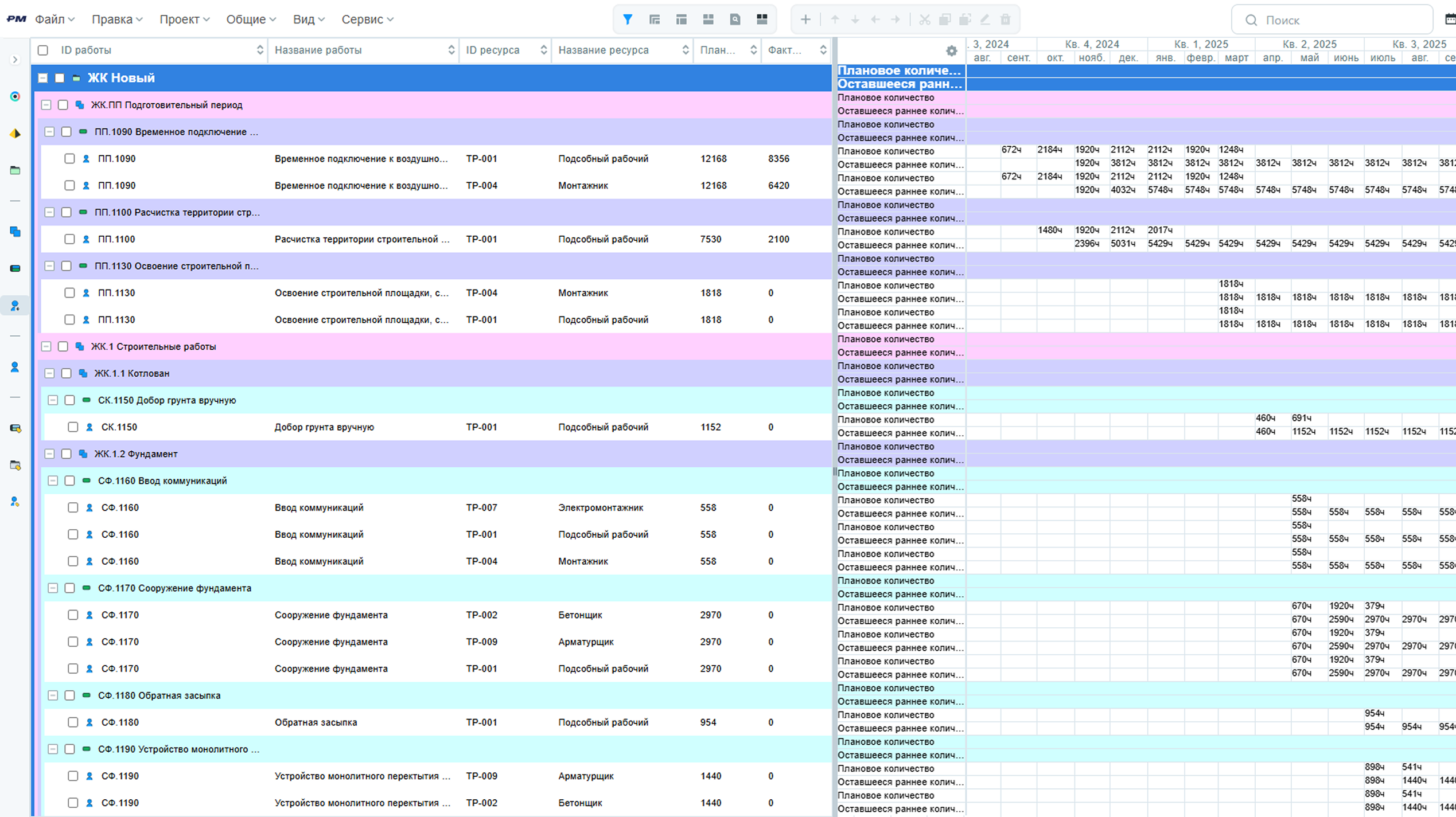Image resolution: width=1456 pixels, height=817 pixels.
Task: Click the scissors cut icon in toolbar
Action: click(x=924, y=19)
